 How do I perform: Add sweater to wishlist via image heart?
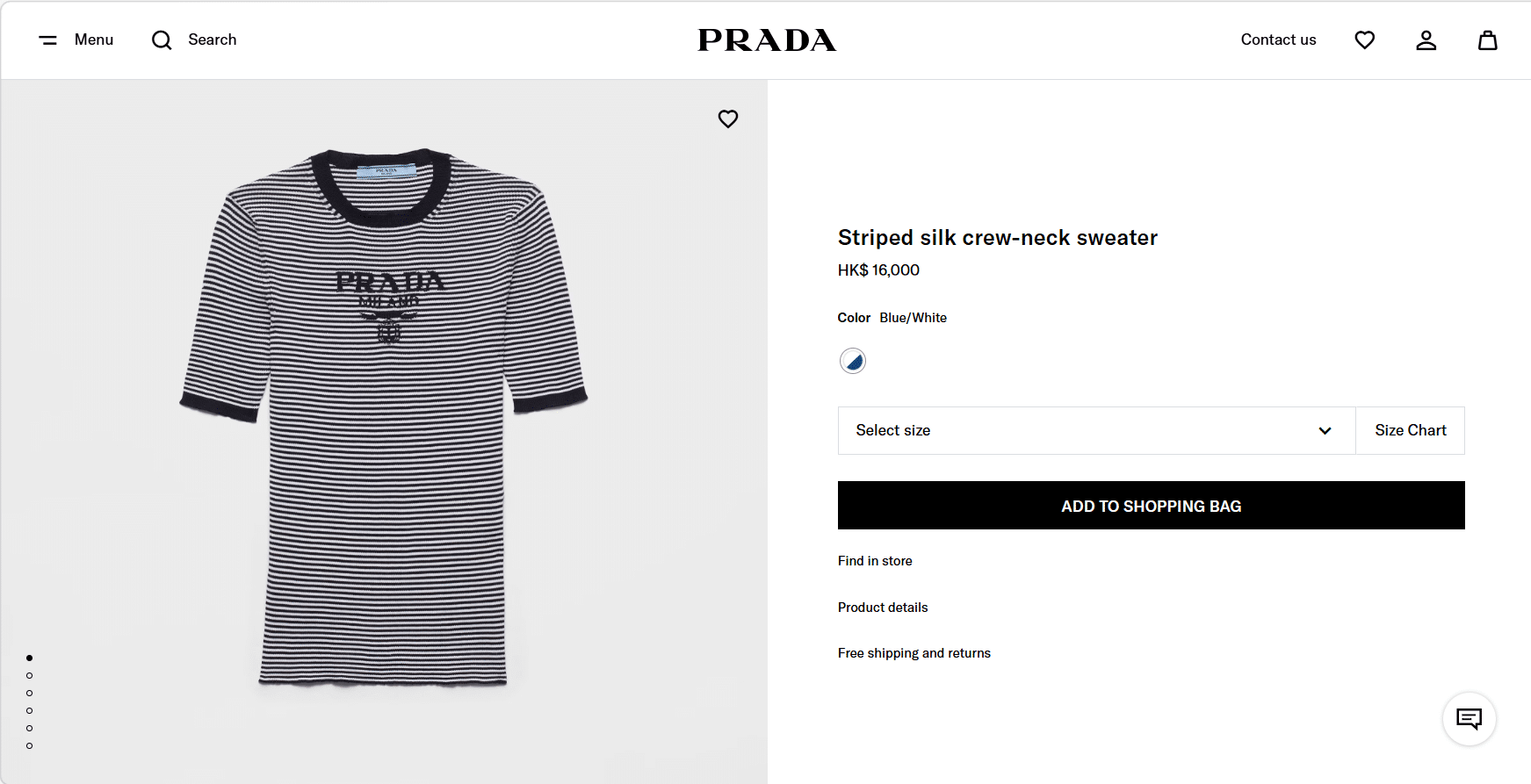point(728,119)
